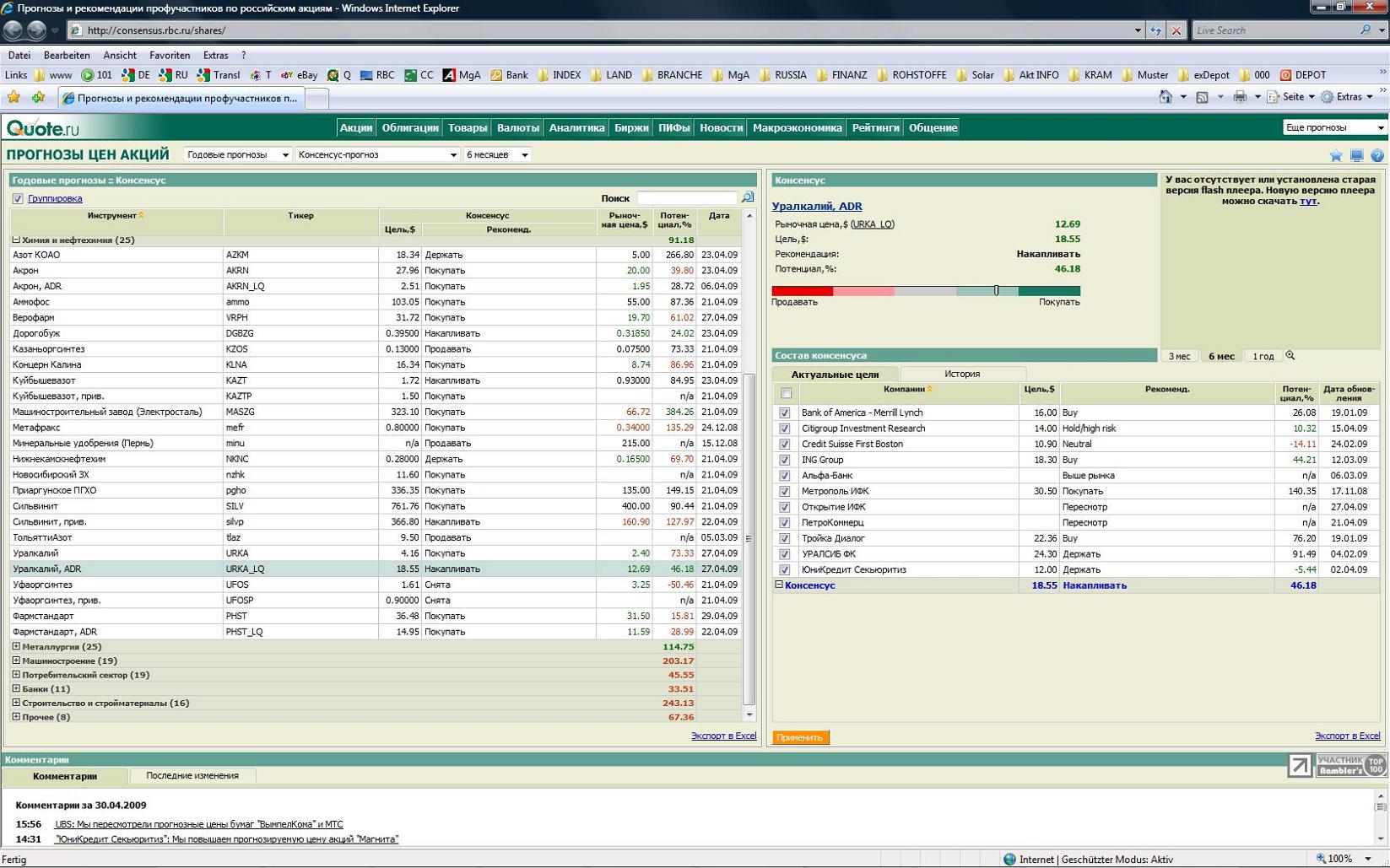Click the Продавать–Покупать recommendation scale bar
This screenshot has width=1390, height=868.
[x=926, y=291]
